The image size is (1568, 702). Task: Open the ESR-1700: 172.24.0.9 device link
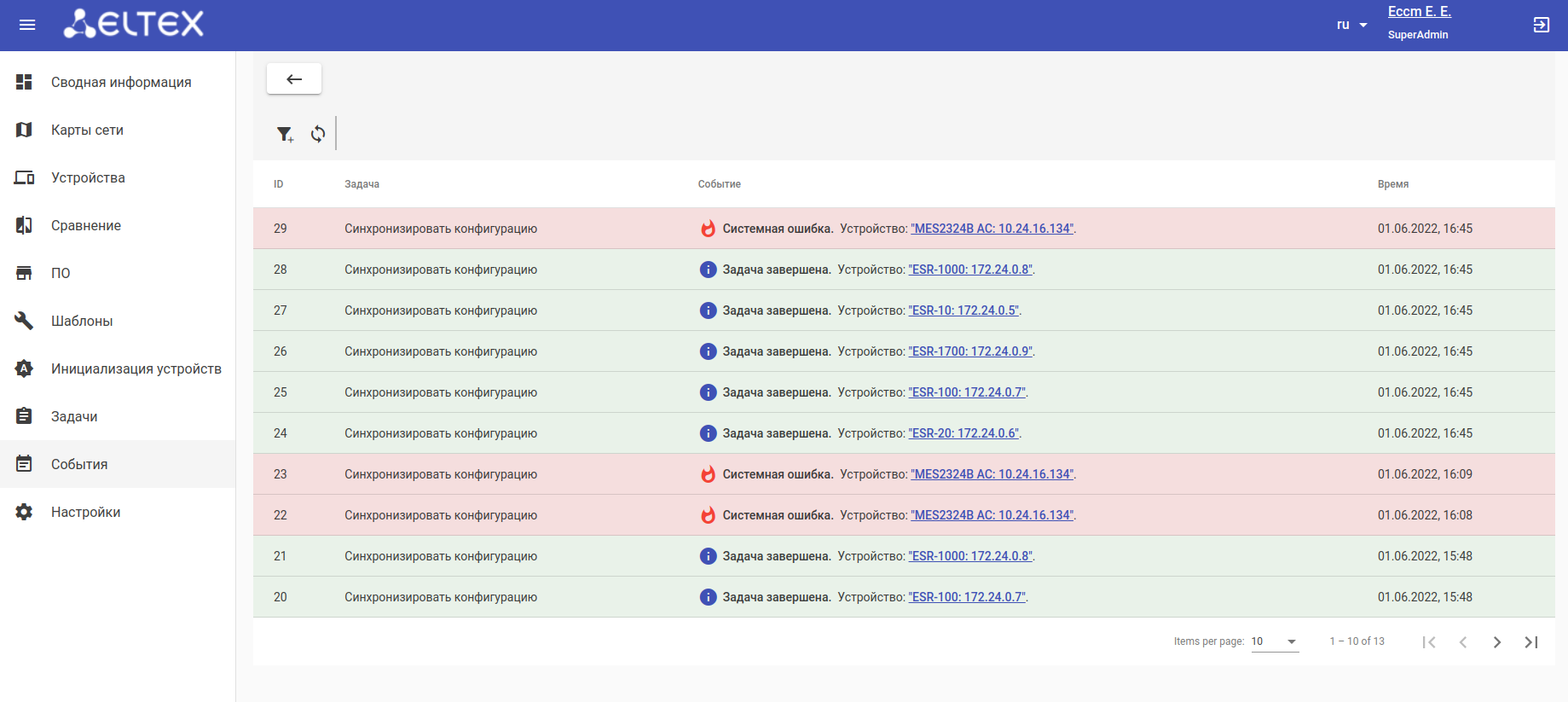coord(970,351)
